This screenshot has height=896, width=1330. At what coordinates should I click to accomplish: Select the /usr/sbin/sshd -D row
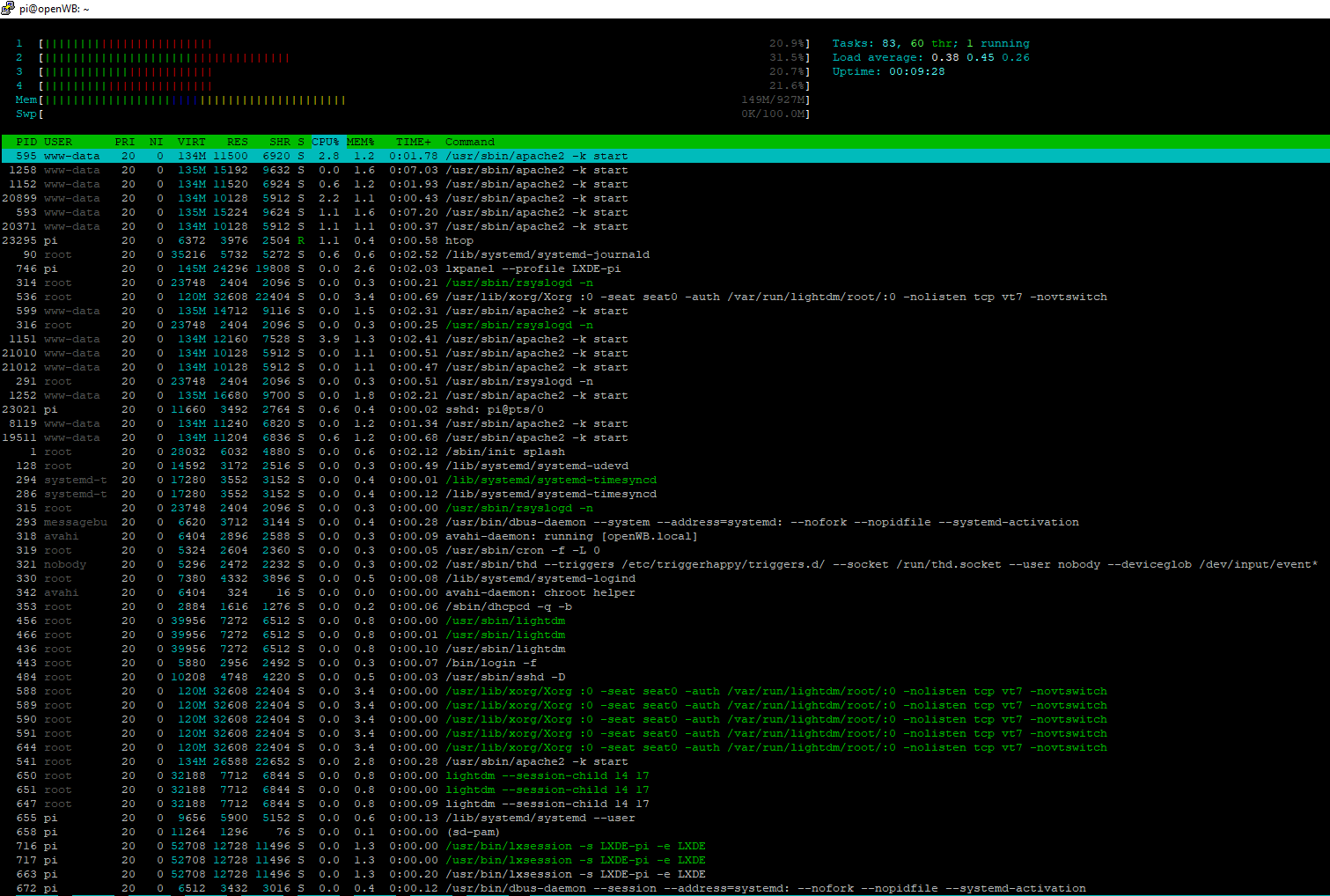click(665, 677)
